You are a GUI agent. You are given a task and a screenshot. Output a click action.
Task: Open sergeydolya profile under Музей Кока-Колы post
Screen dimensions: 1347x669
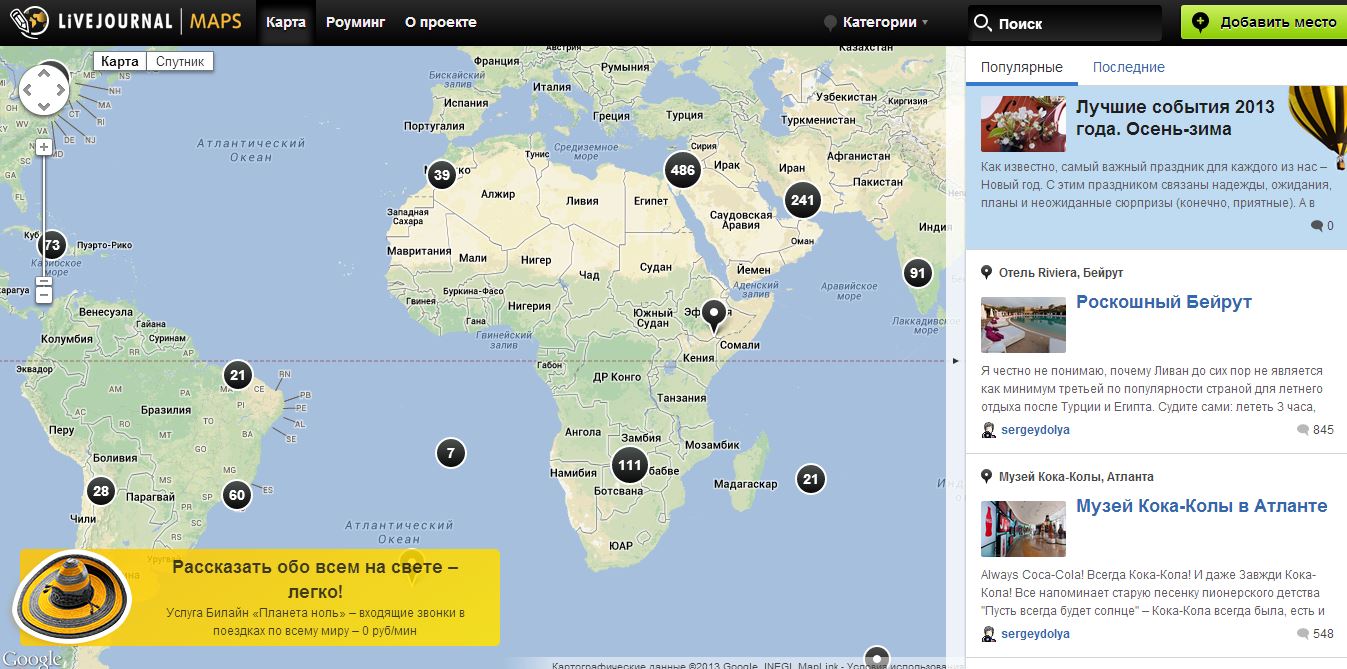(x=1035, y=634)
